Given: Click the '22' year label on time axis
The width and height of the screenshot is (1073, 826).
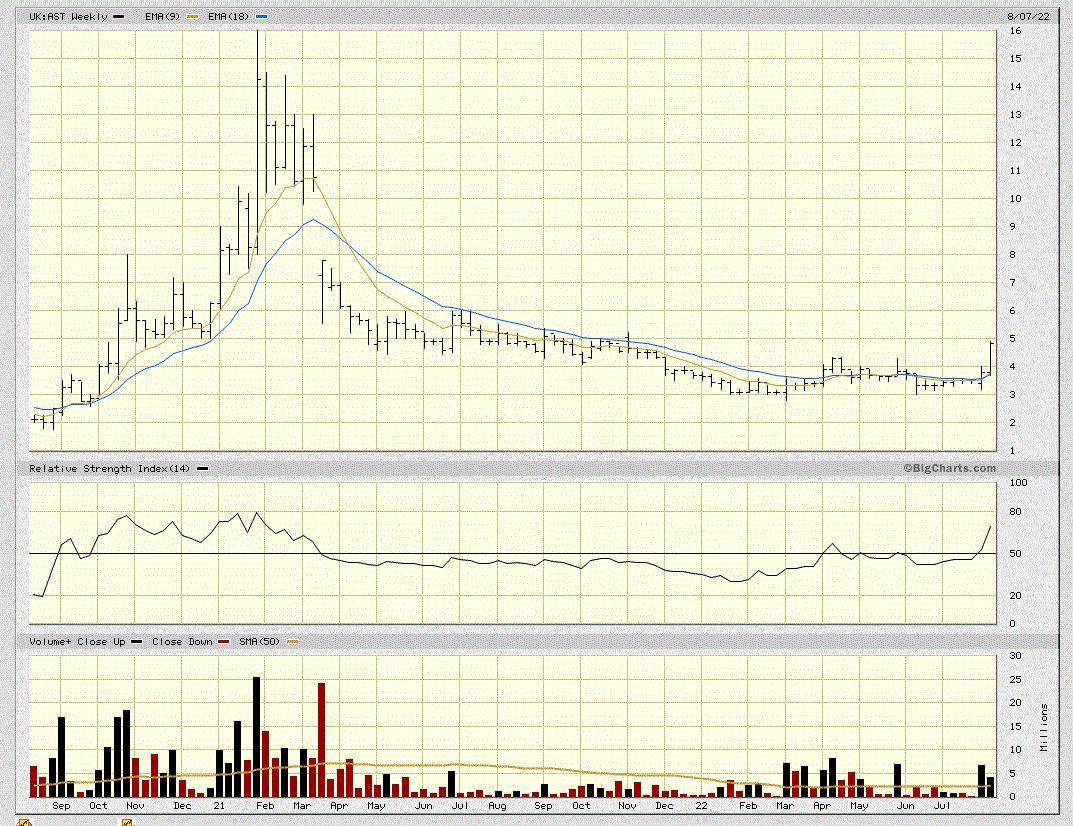Looking at the screenshot, I should point(701,806).
